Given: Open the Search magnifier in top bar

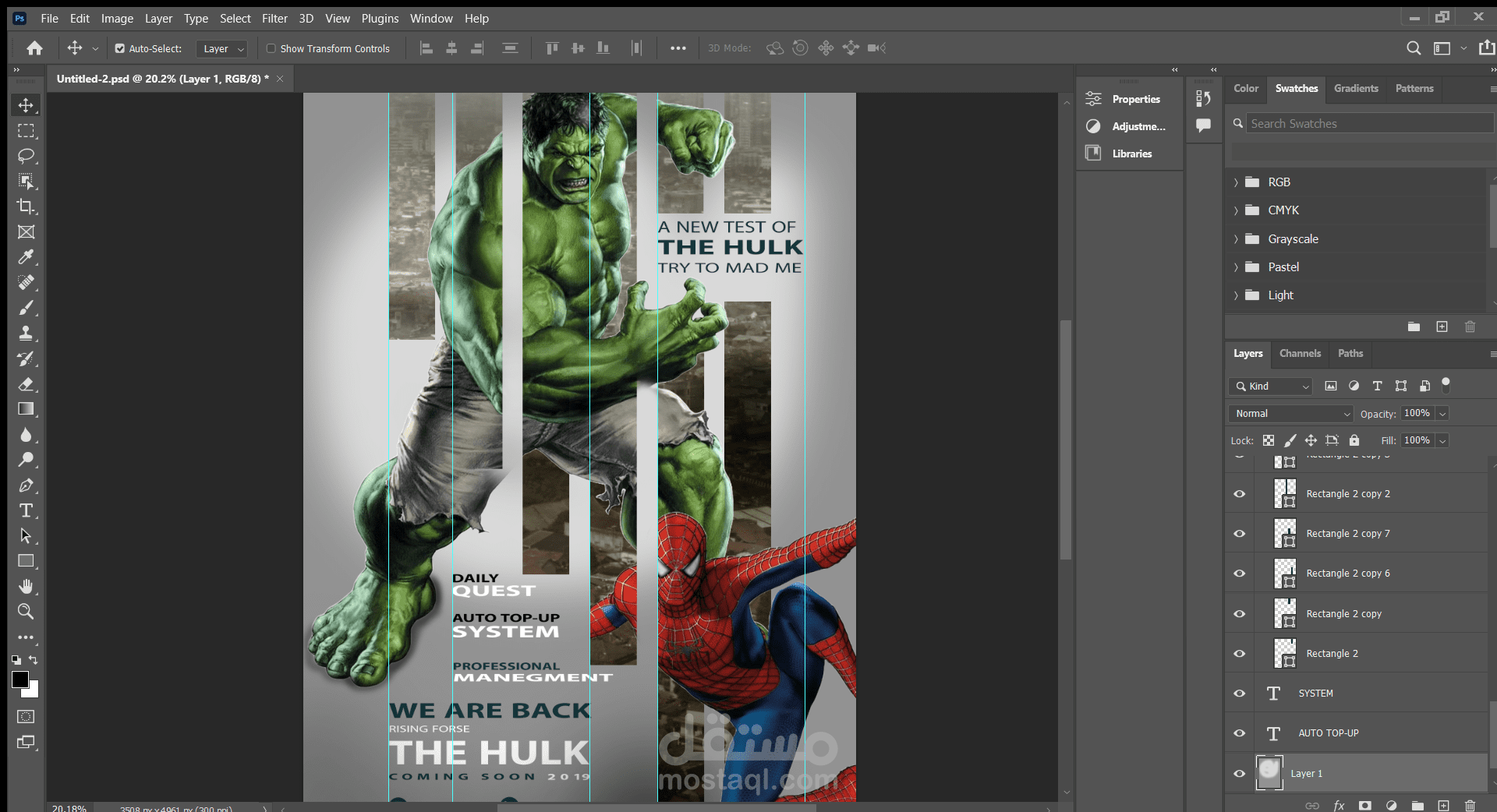Looking at the screenshot, I should 1413,48.
